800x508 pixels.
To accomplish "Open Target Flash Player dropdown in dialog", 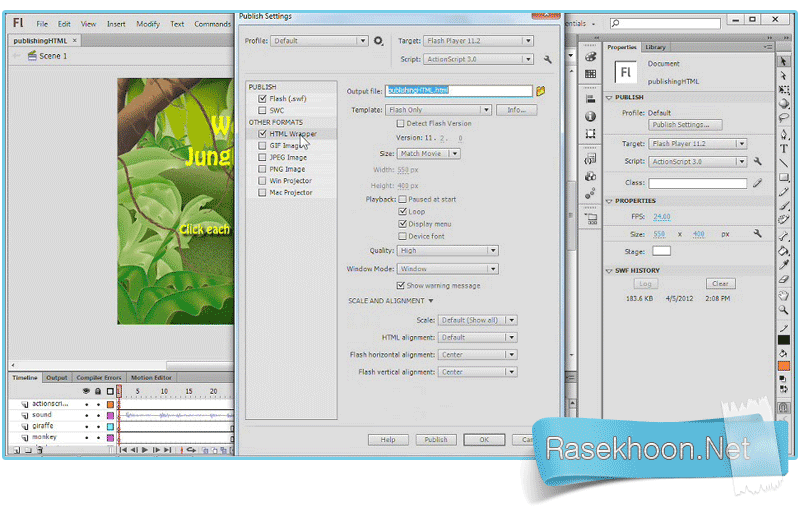I will click(478, 41).
